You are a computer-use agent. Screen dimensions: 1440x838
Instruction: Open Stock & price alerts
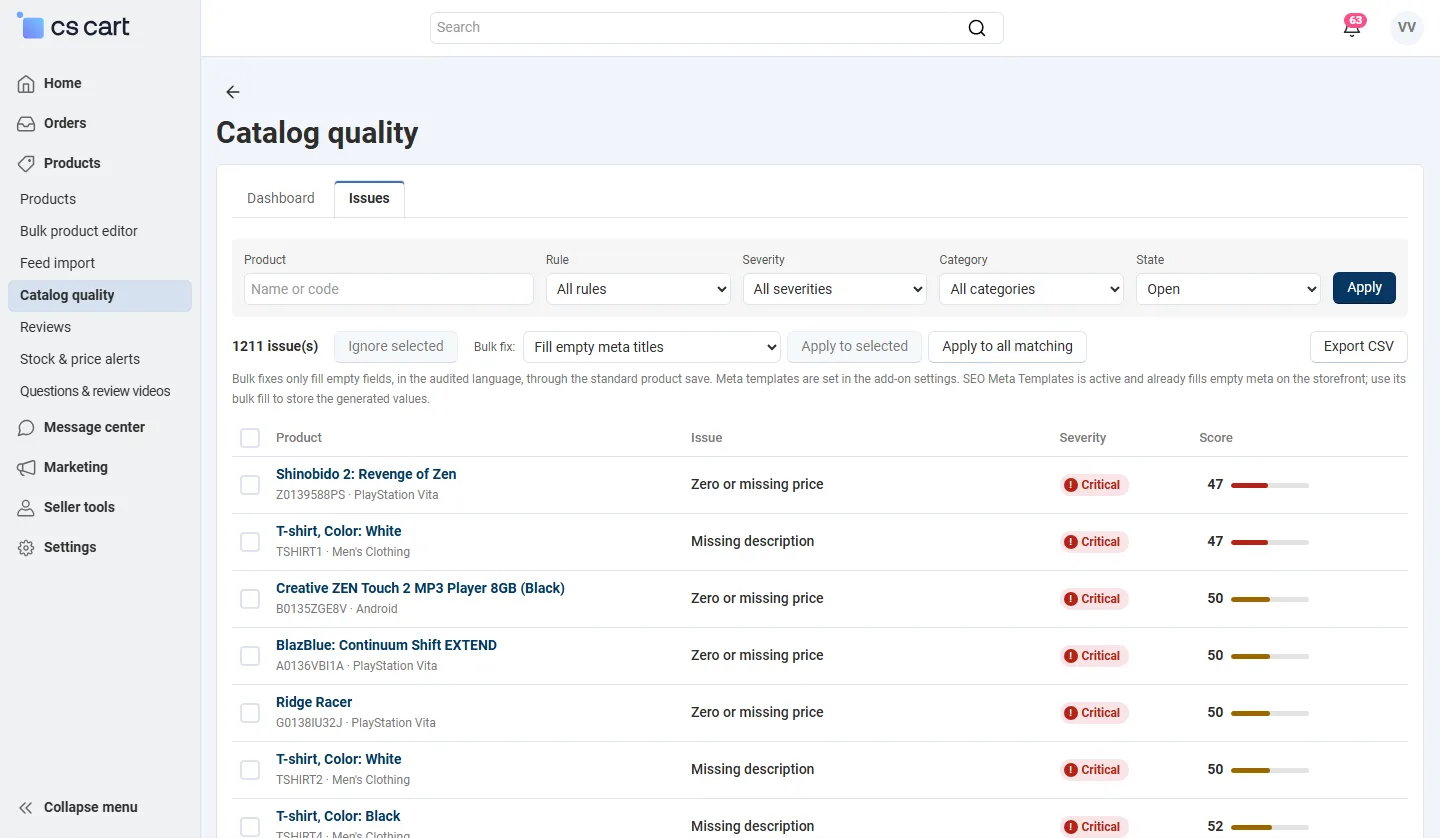pos(80,359)
